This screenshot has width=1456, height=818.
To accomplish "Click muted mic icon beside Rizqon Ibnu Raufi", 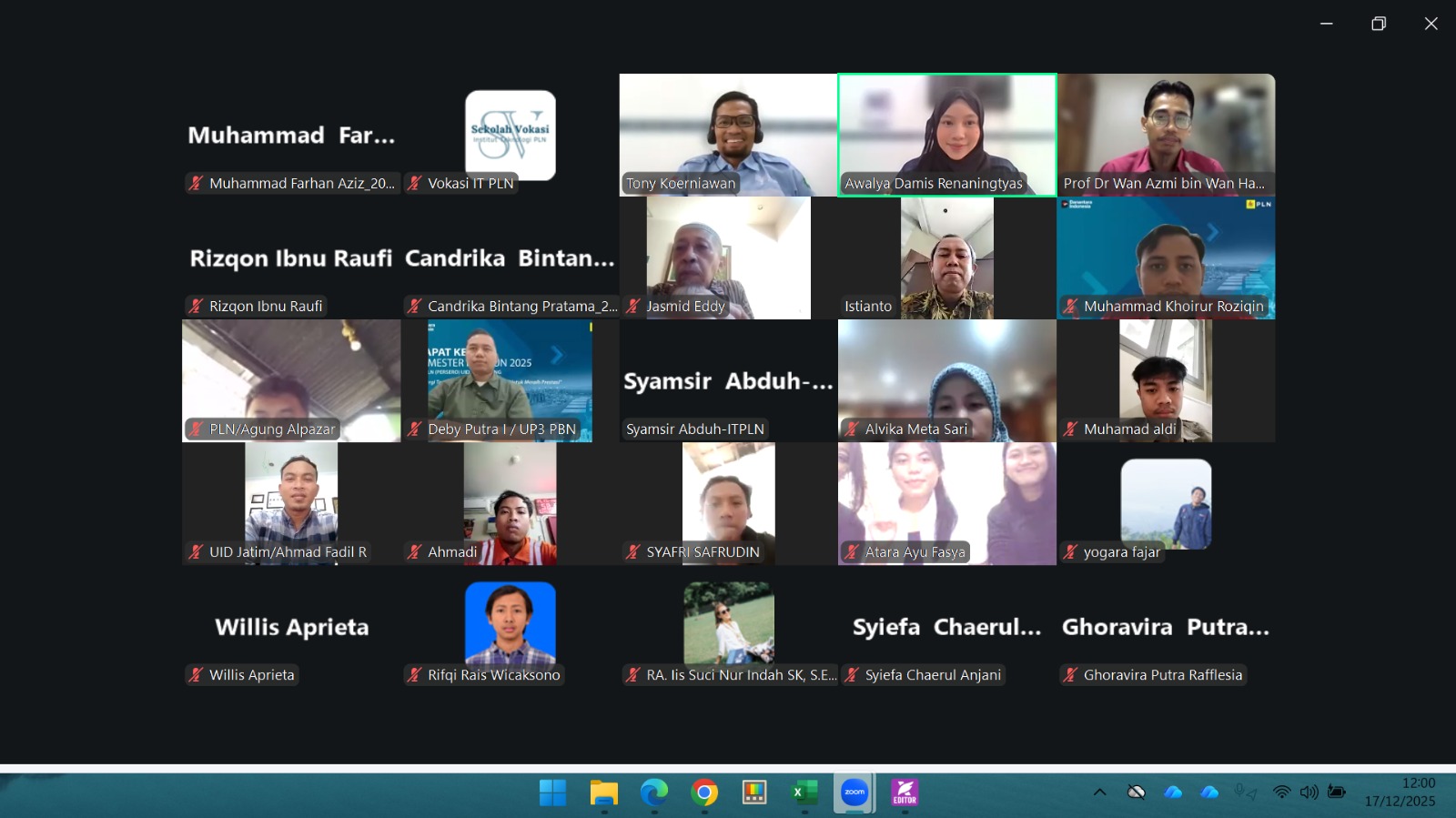I will click(196, 307).
